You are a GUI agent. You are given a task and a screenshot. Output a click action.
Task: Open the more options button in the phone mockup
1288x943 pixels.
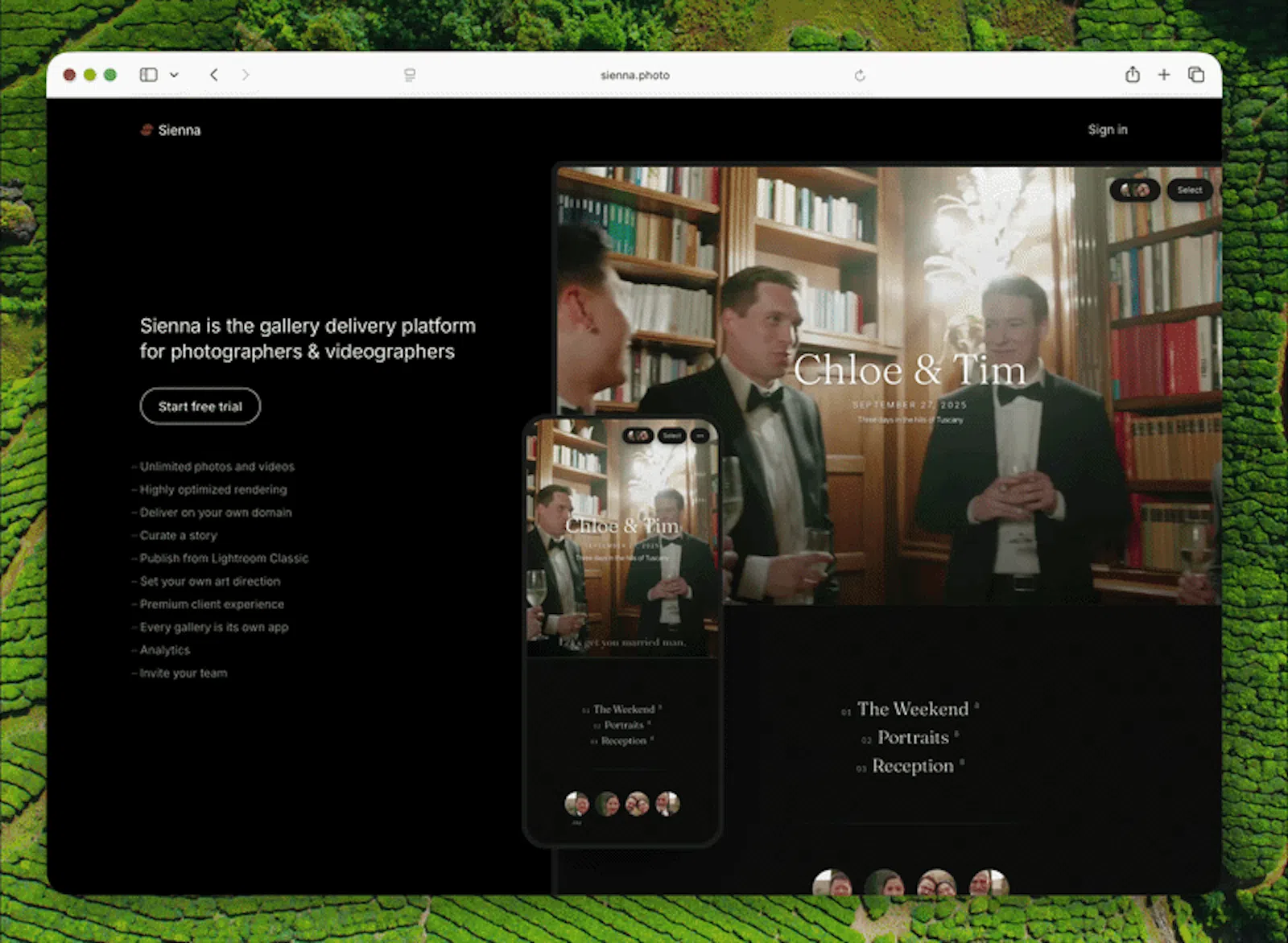(x=700, y=435)
